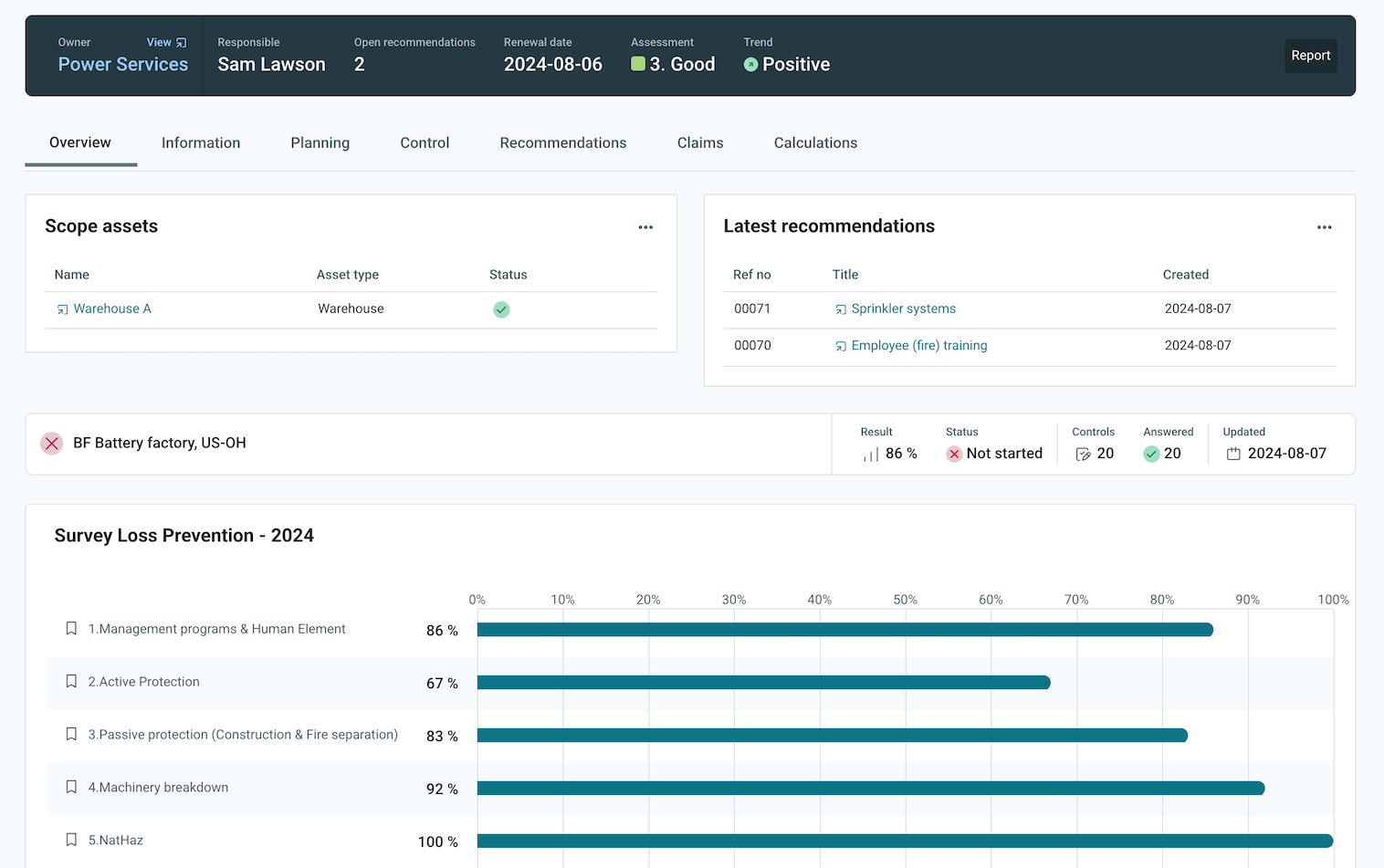Open Scope assets three-dot menu

pos(645,227)
